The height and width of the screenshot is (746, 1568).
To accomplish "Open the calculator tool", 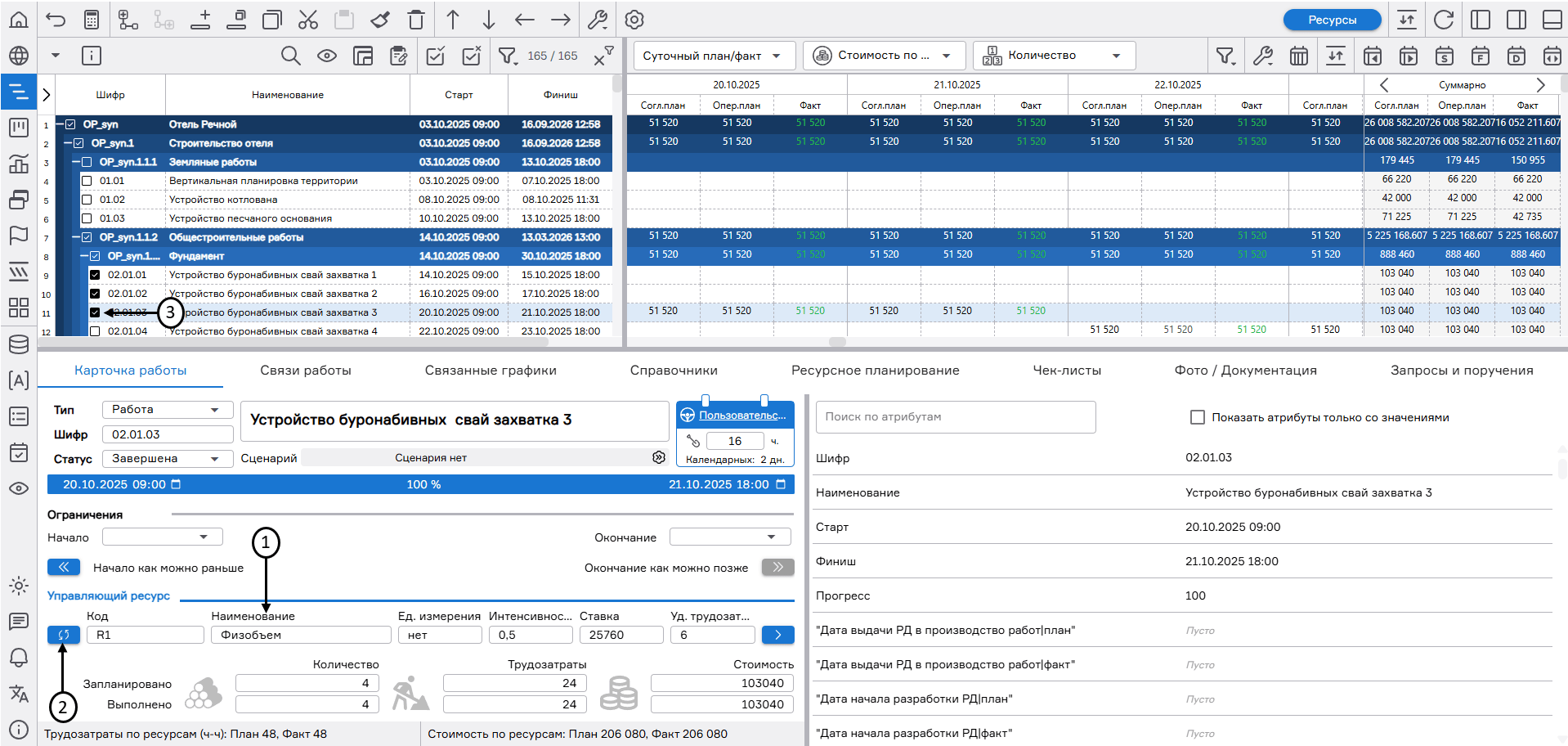I will coord(92,20).
